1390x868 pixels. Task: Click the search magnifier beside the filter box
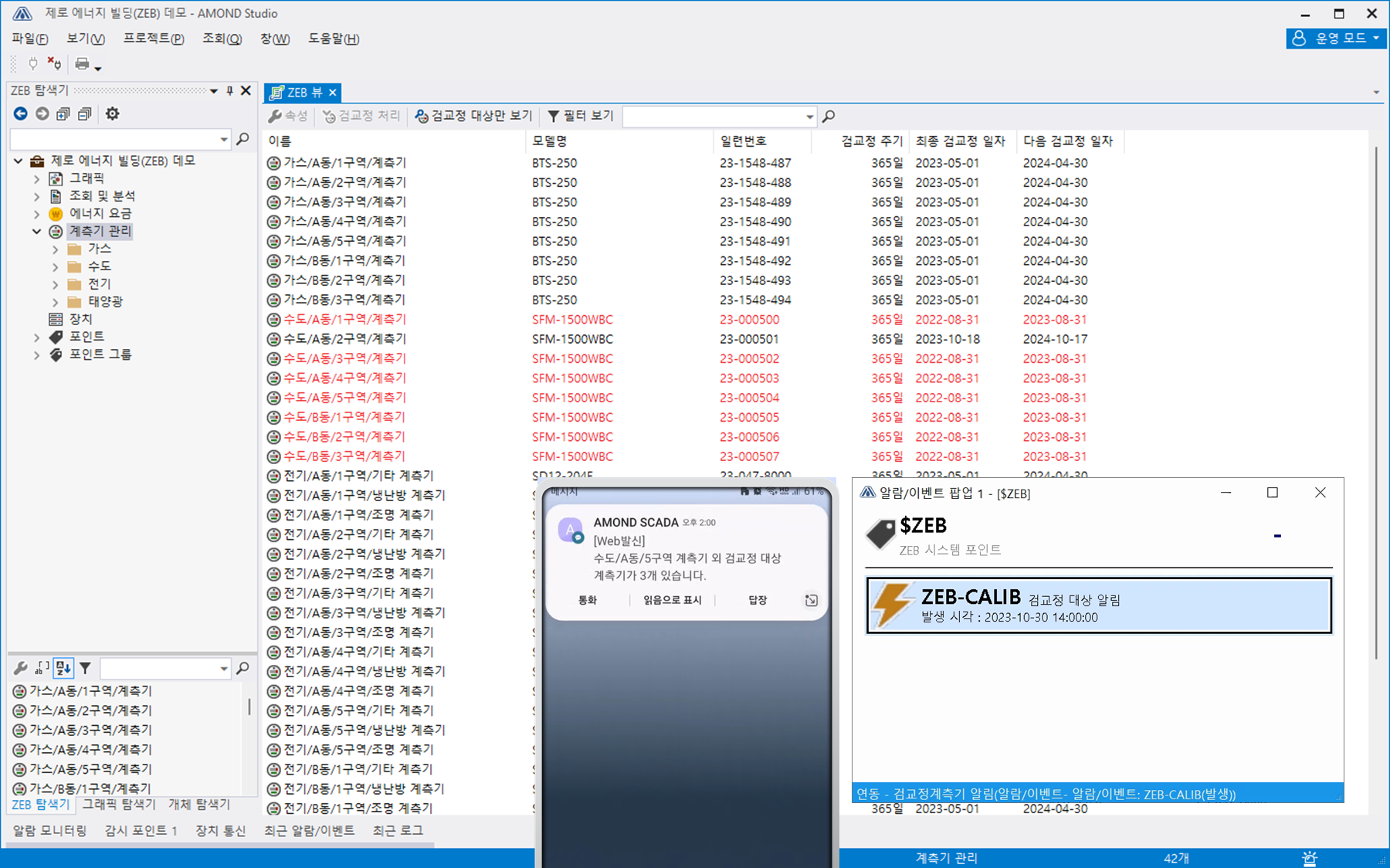click(829, 116)
